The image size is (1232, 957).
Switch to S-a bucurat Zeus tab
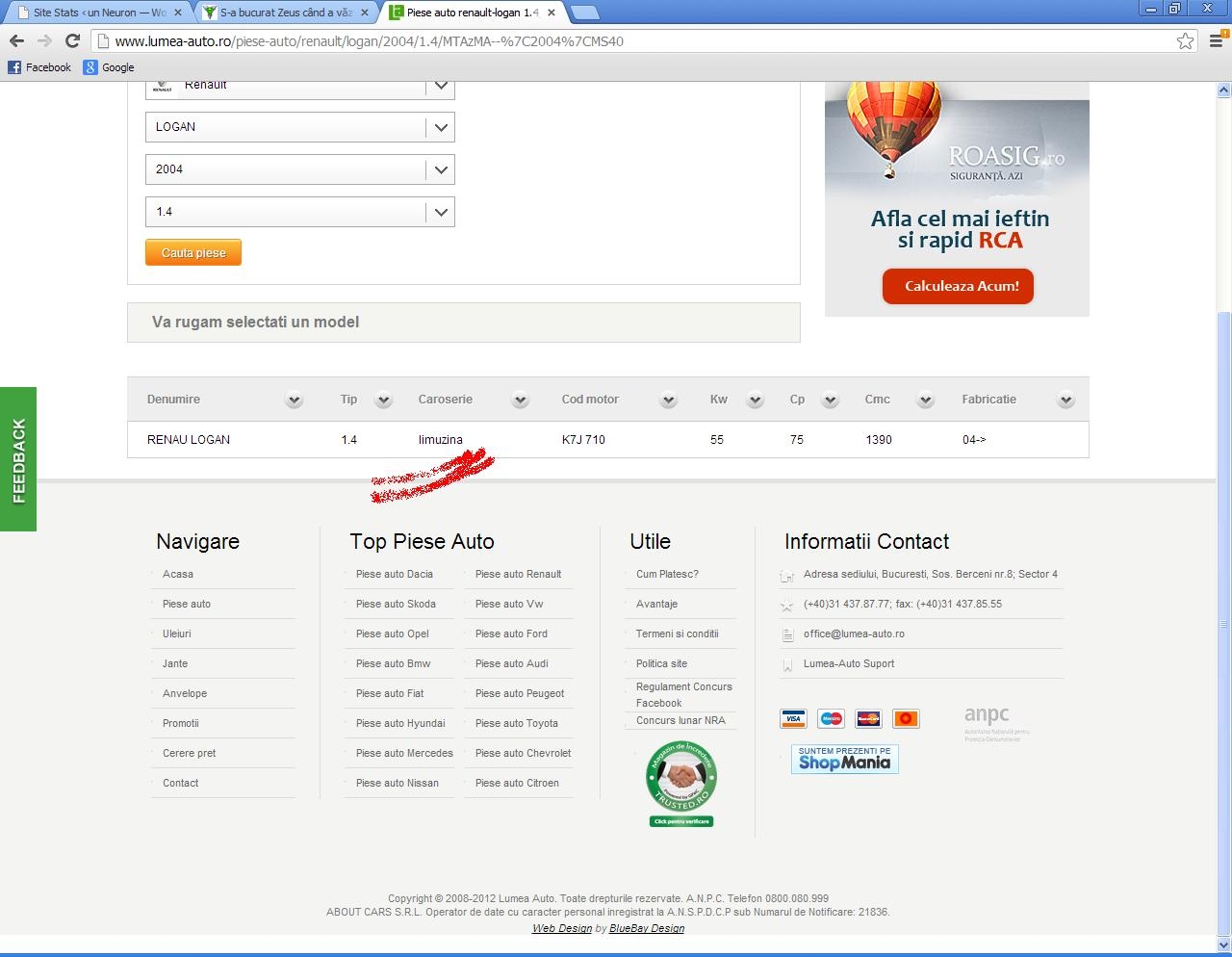[284, 13]
